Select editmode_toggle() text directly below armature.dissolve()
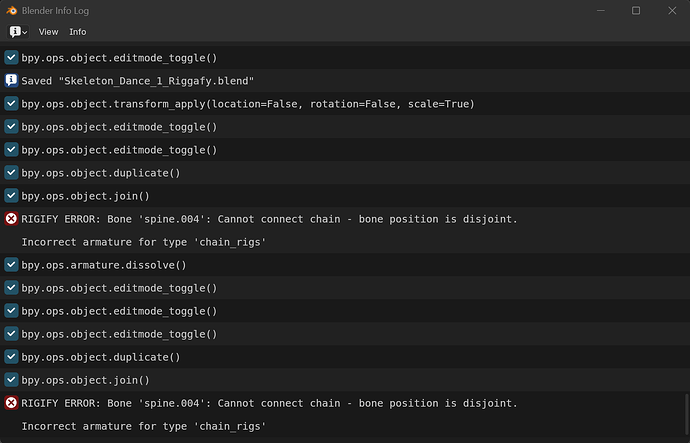The height and width of the screenshot is (443, 690). tap(119, 288)
